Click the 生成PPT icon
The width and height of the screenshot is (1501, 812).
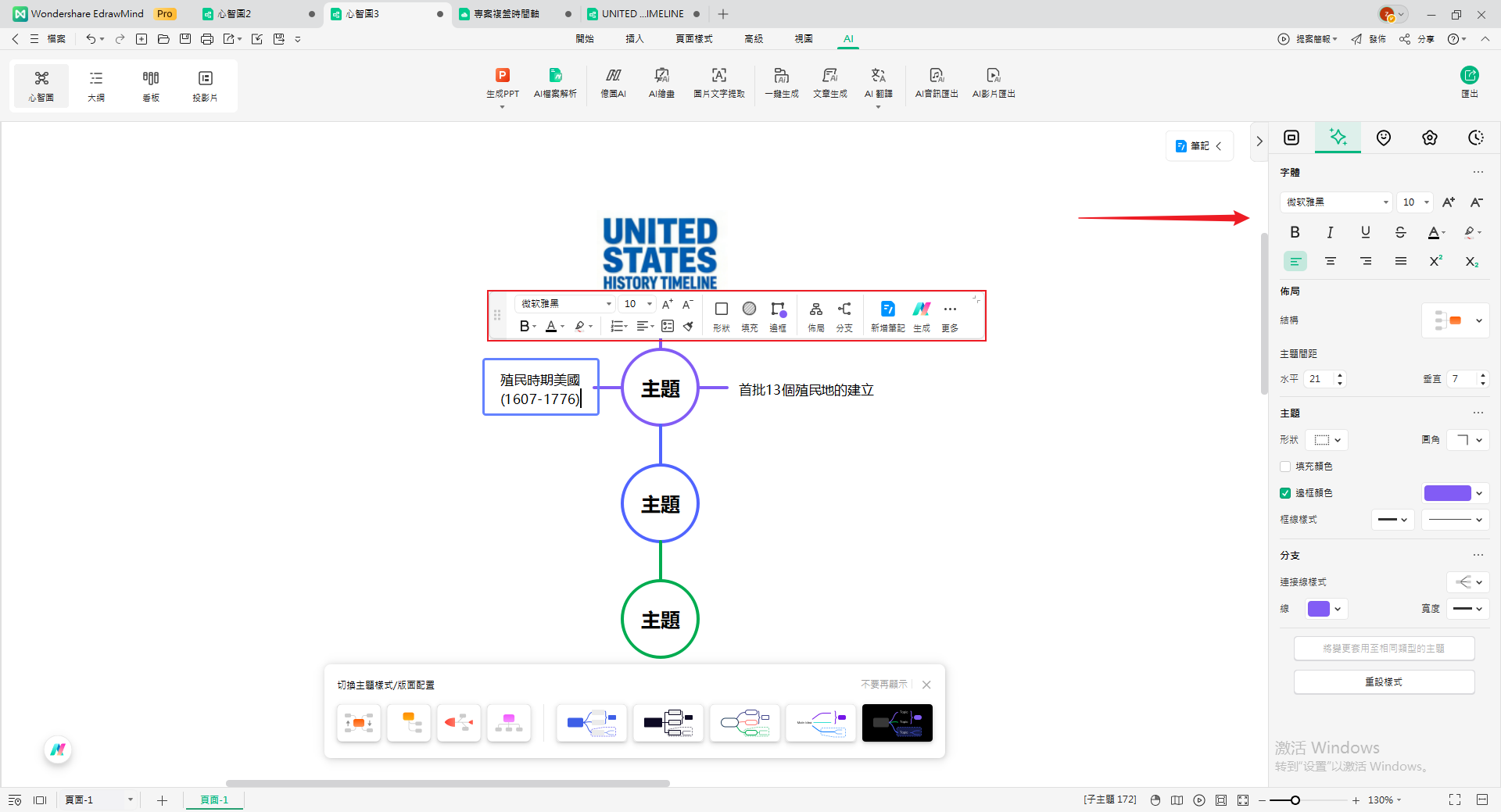(x=502, y=76)
